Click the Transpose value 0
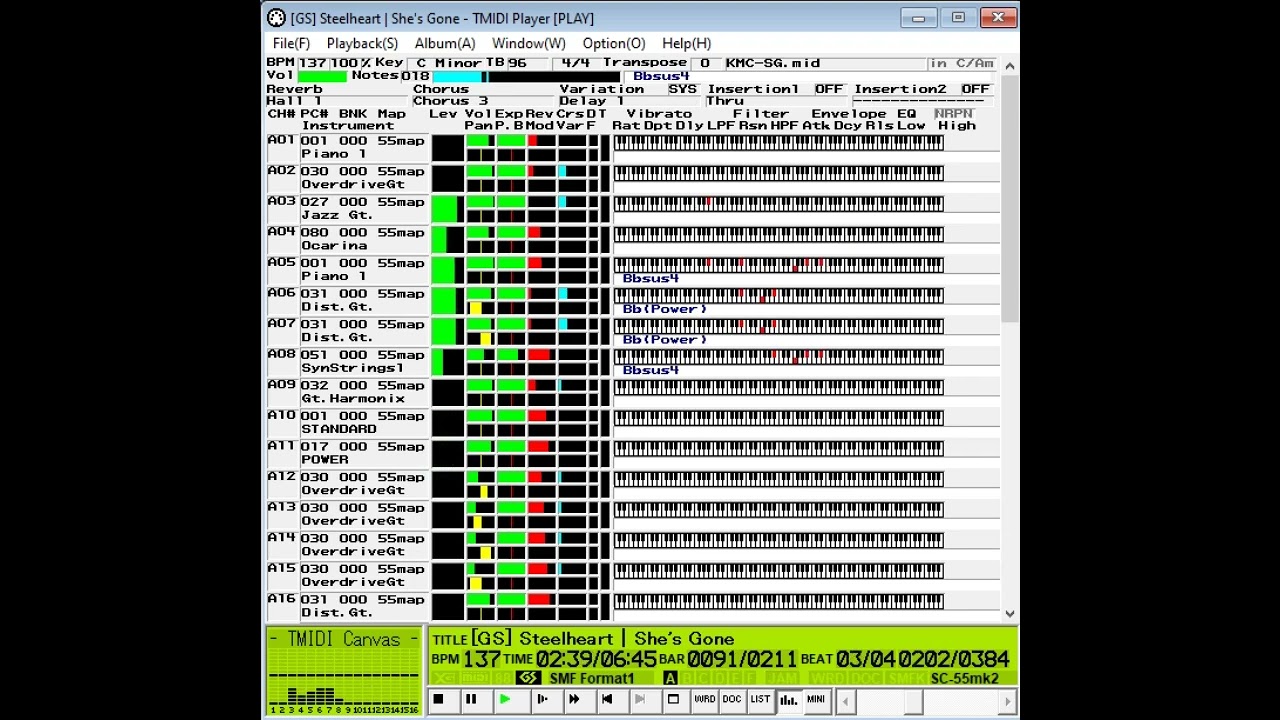This screenshot has width=1280, height=720. [704, 63]
